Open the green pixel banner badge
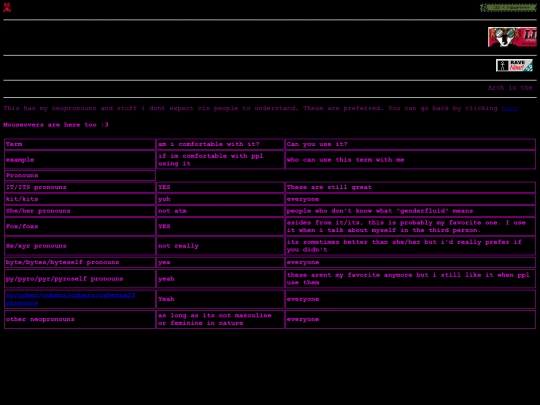 click(x=508, y=7)
